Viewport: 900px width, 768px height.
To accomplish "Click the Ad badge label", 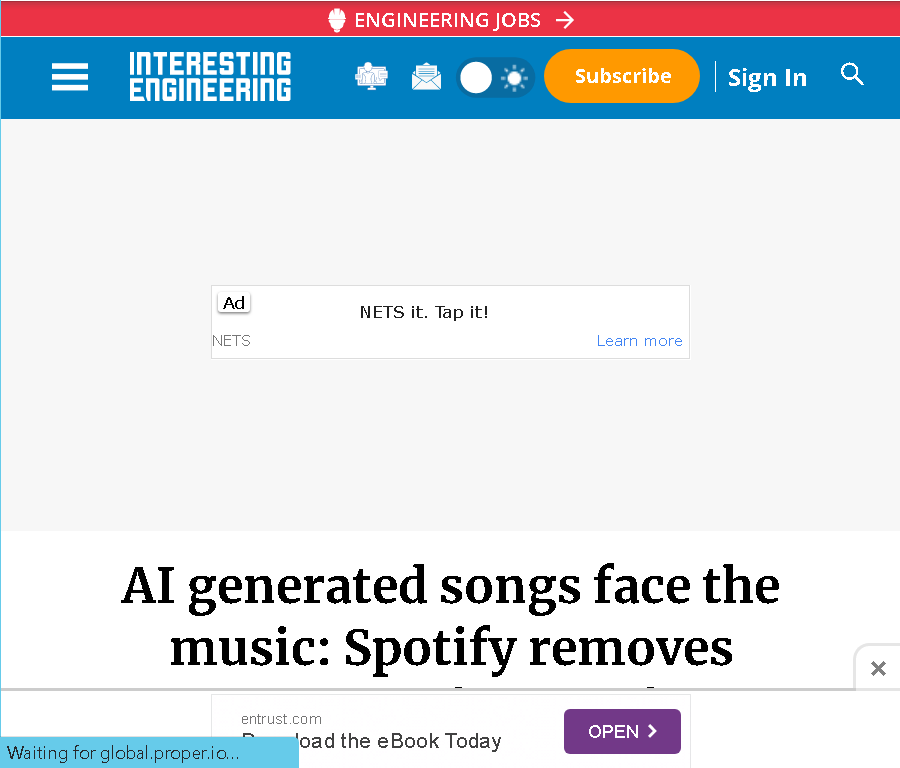I will tap(234, 302).
